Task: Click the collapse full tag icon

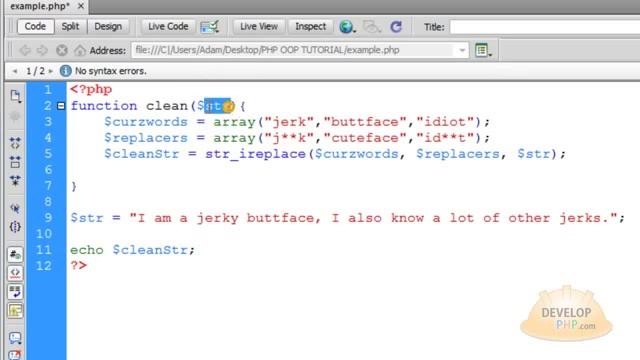Action: click(15, 143)
